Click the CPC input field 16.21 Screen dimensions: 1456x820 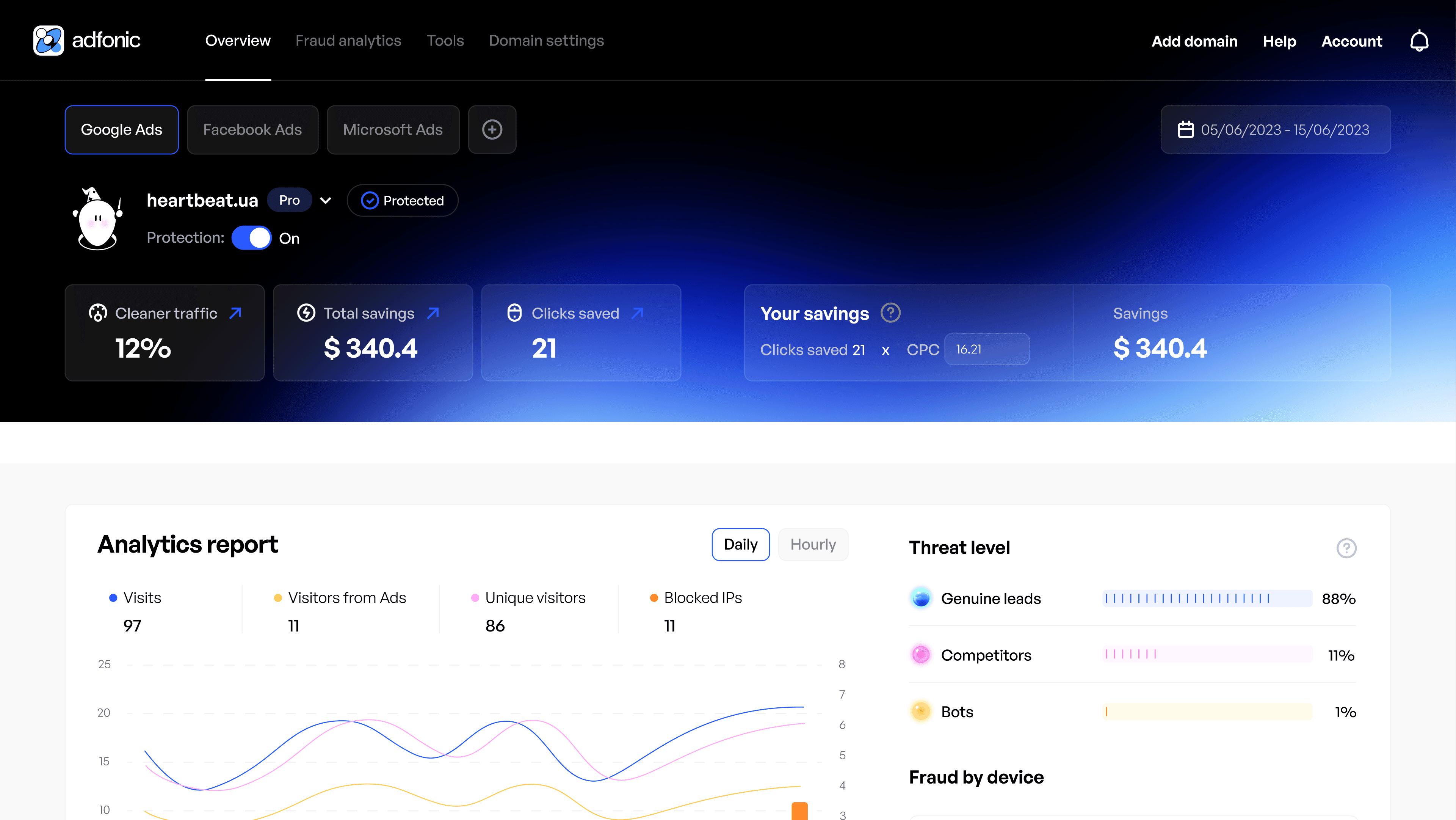tap(987, 349)
